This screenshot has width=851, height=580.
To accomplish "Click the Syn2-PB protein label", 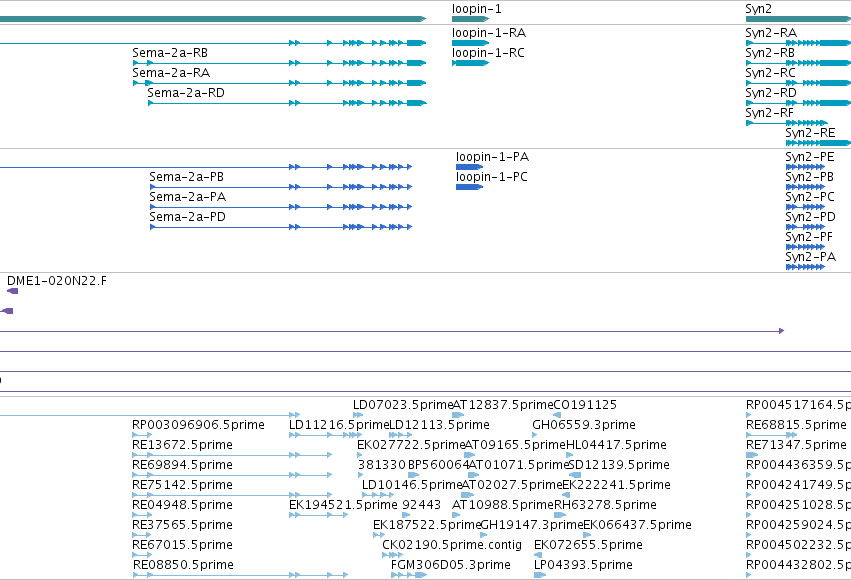I will tap(810, 177).
